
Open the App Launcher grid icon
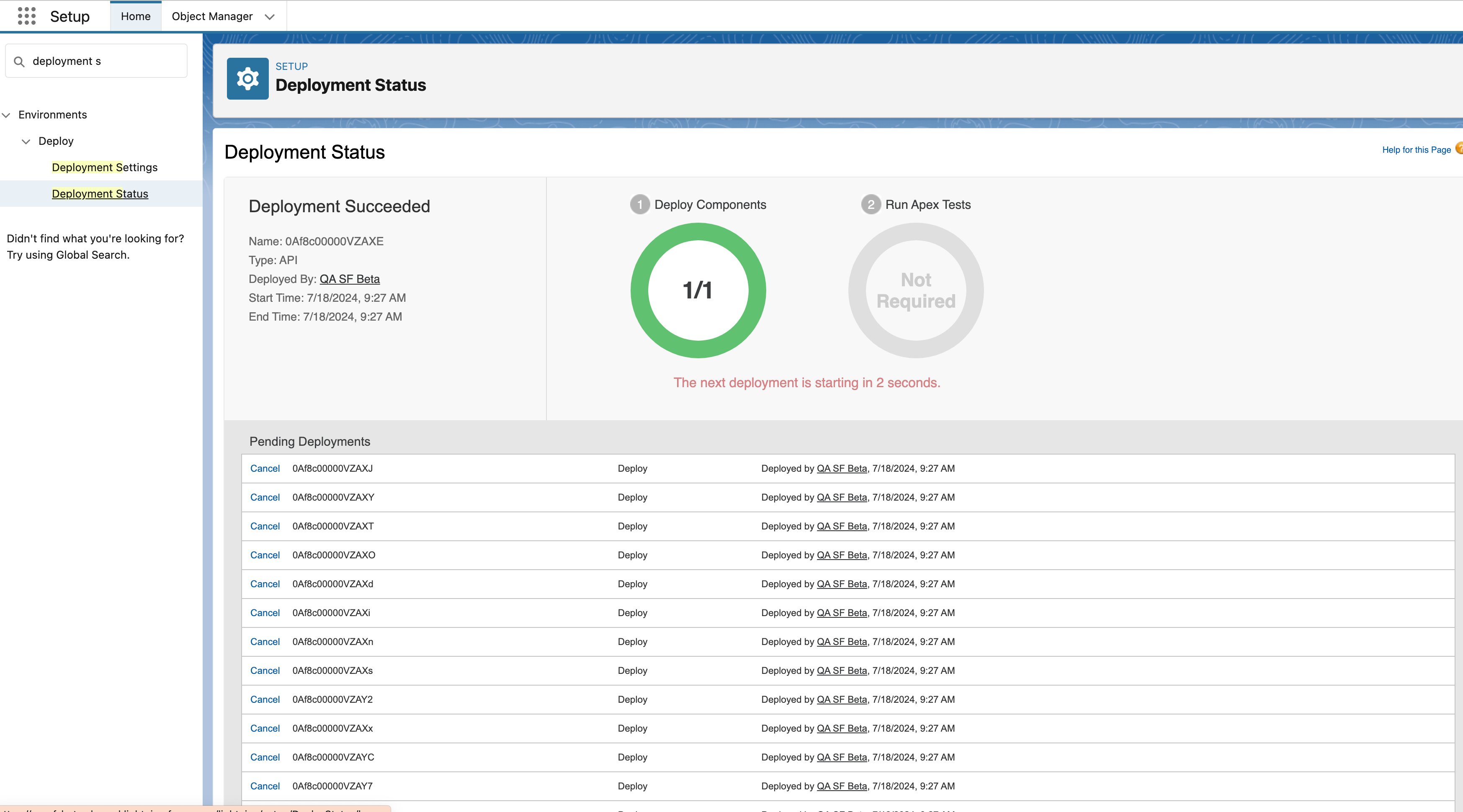[27, 16]
